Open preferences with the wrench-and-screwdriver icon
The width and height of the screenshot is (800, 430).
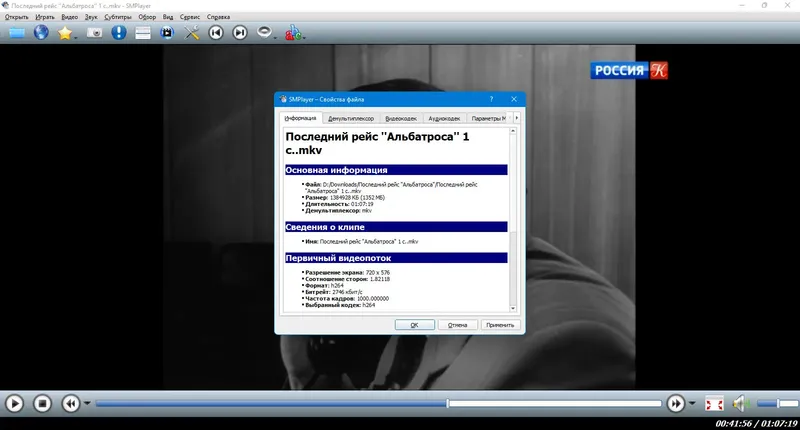192,33
